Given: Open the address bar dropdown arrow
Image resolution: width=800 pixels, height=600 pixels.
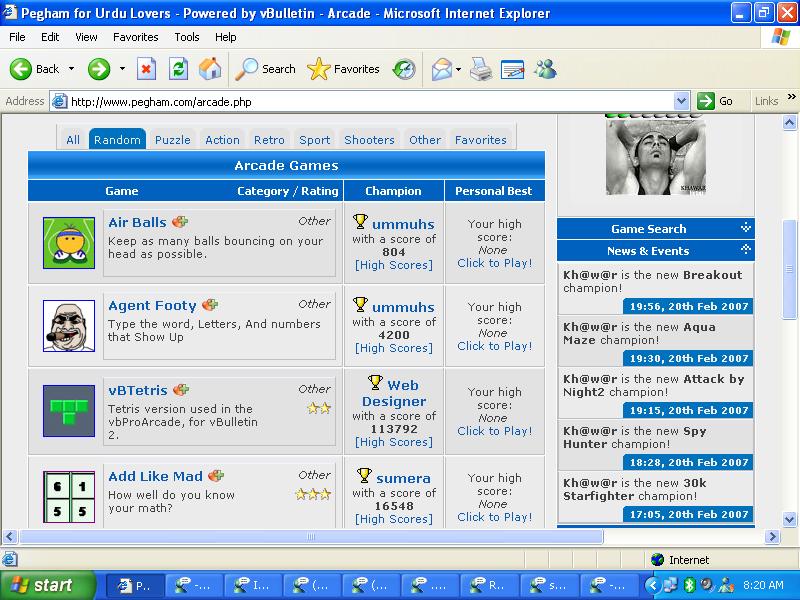Looking at the screenshot, I should coord(682,101).
